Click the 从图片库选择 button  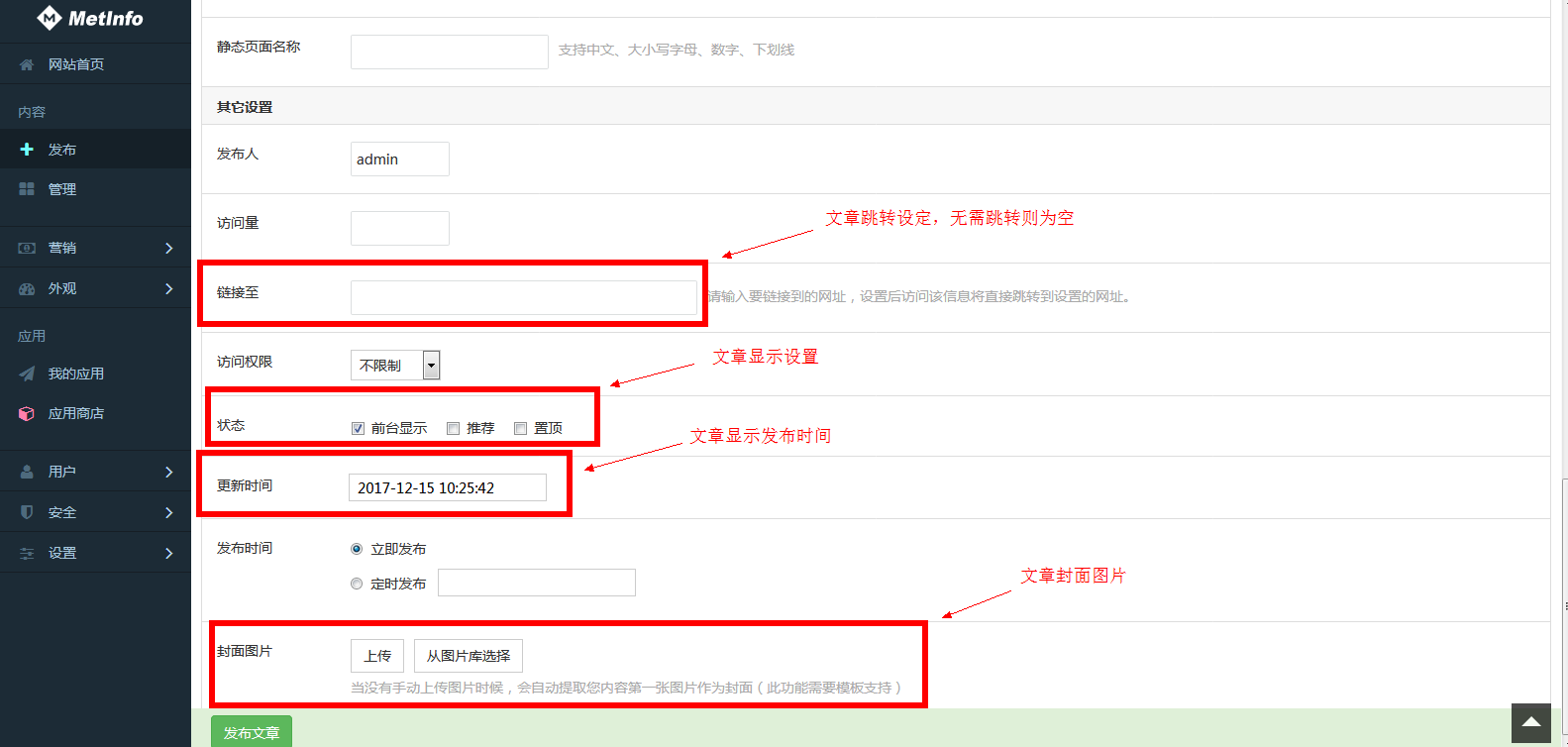469,656
